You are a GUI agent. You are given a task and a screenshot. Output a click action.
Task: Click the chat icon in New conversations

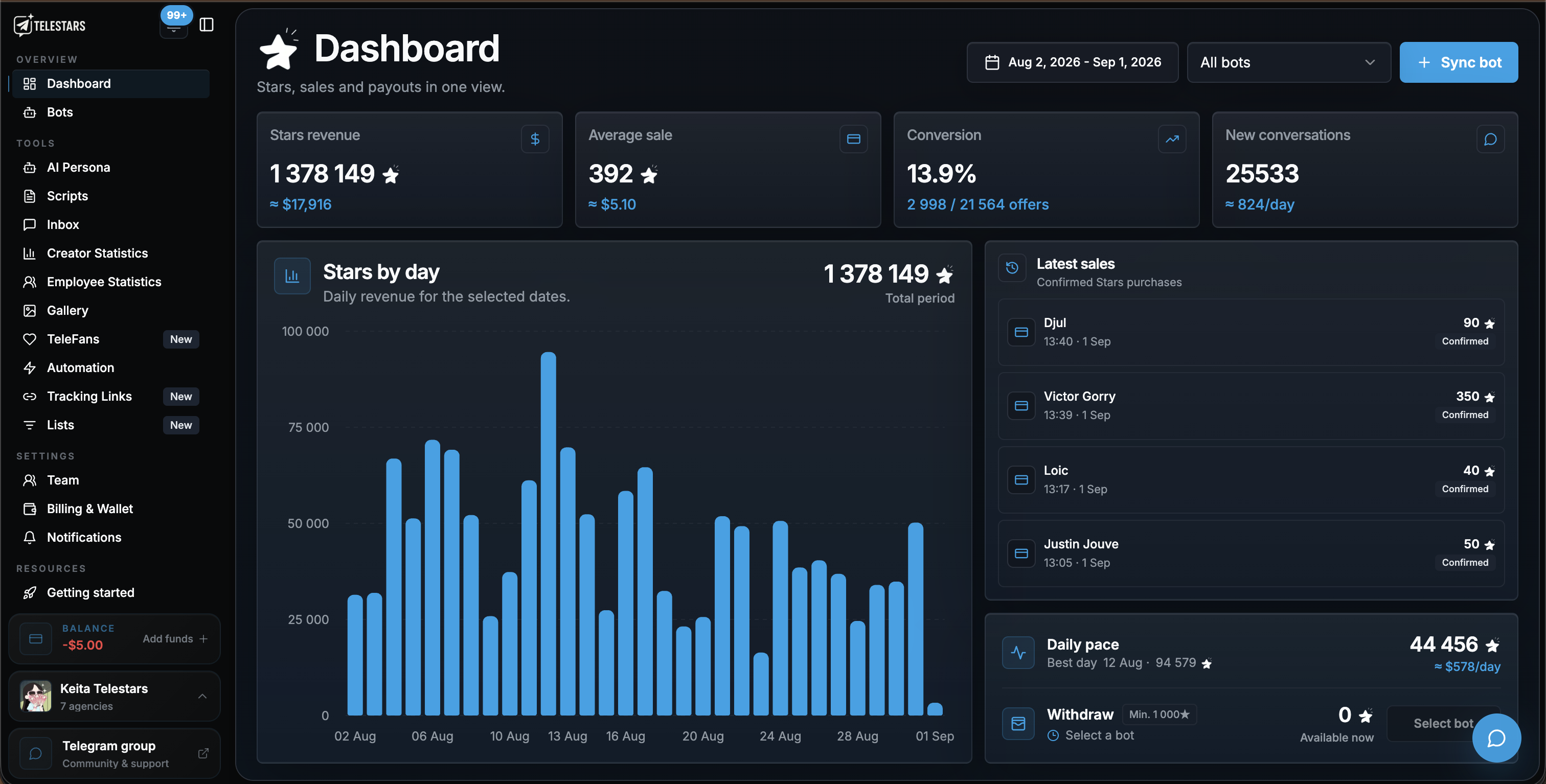click(1490, 139)
